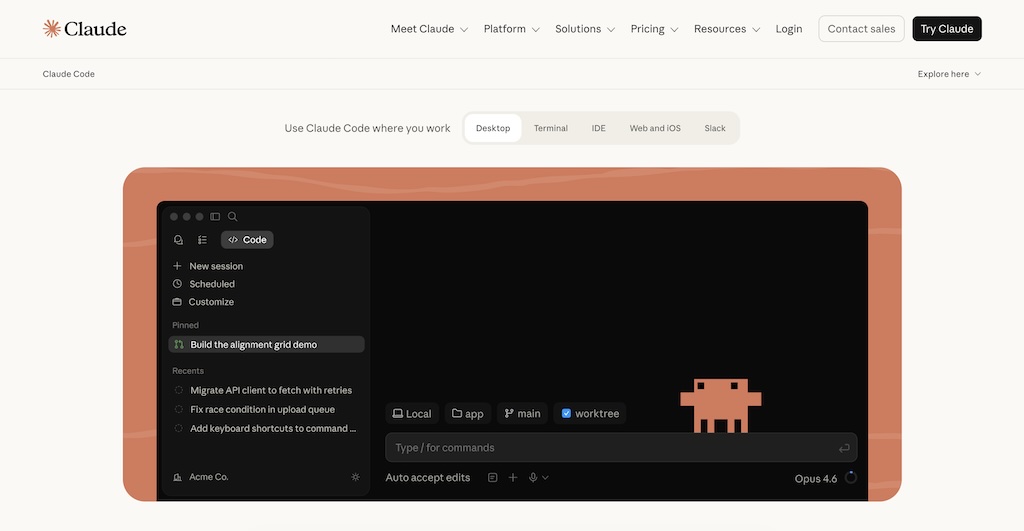Image resolution: width=1024 pixels, height=531 pixels.
Task: Click the sun theme icon in the sidebar footer
Action: (x=355, y=477)
